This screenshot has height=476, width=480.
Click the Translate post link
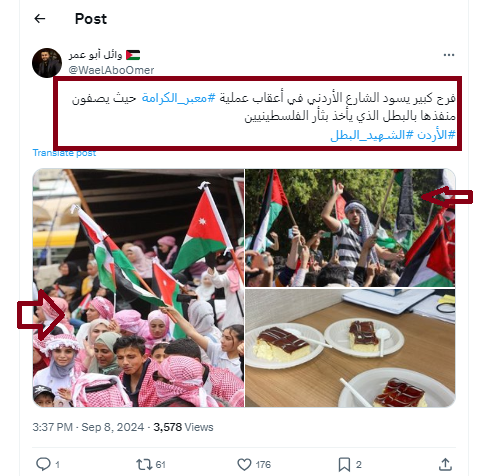pos(64,153)
